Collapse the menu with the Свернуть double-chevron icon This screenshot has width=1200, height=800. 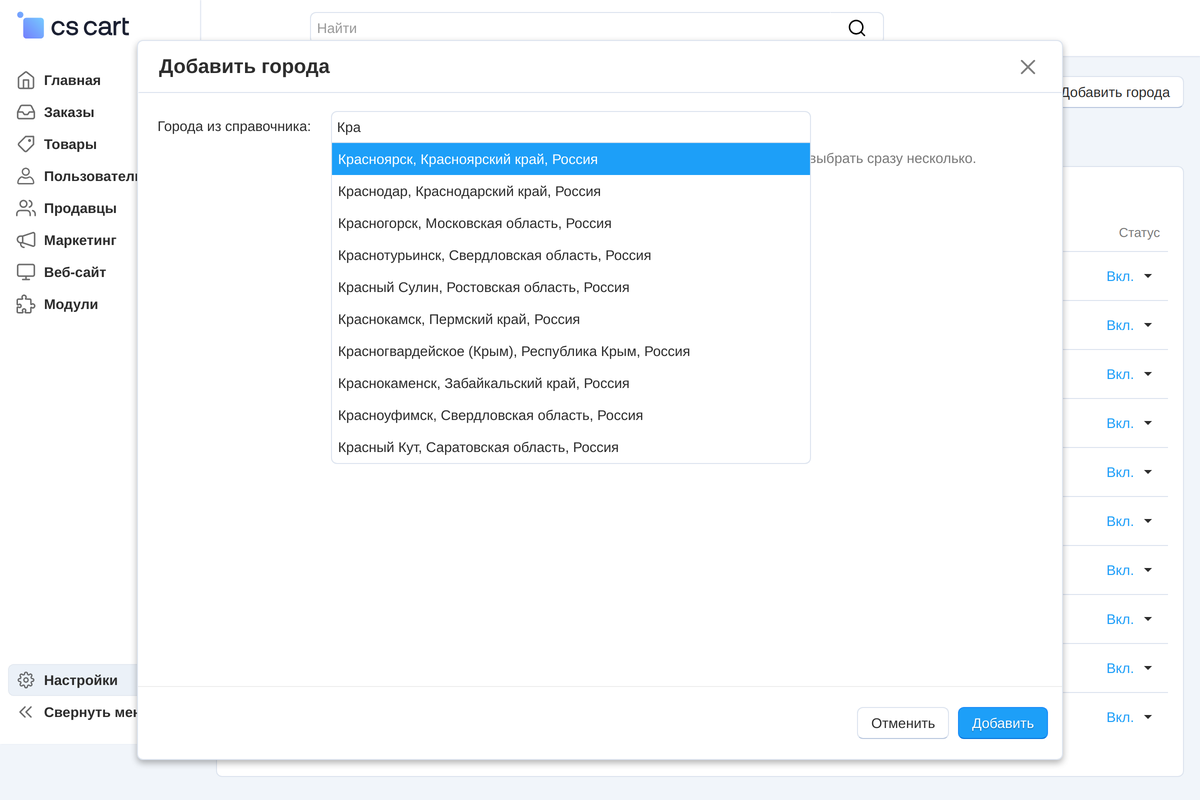(26, 712)
